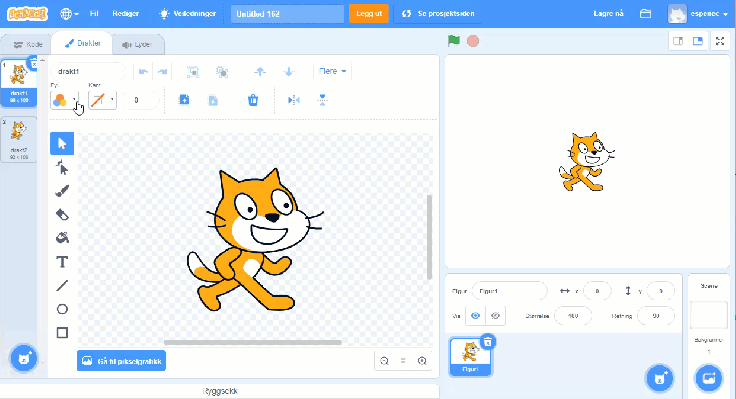The width and height of the screenshot is (736, 399).
Task: Click the canvas horizontal scrollbar
Action: click(x=253, y=342)
